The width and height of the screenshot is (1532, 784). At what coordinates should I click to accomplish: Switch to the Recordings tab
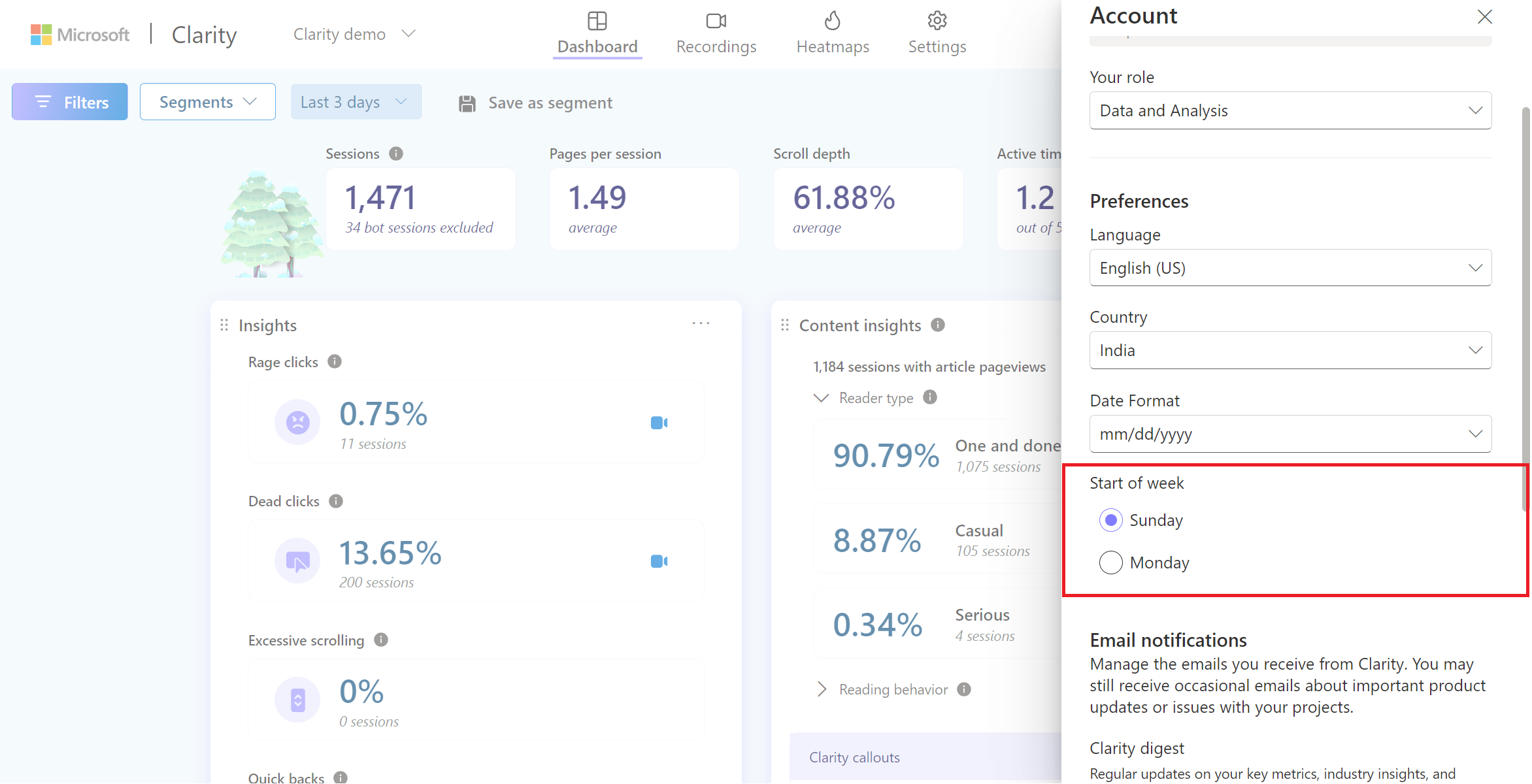716,33
